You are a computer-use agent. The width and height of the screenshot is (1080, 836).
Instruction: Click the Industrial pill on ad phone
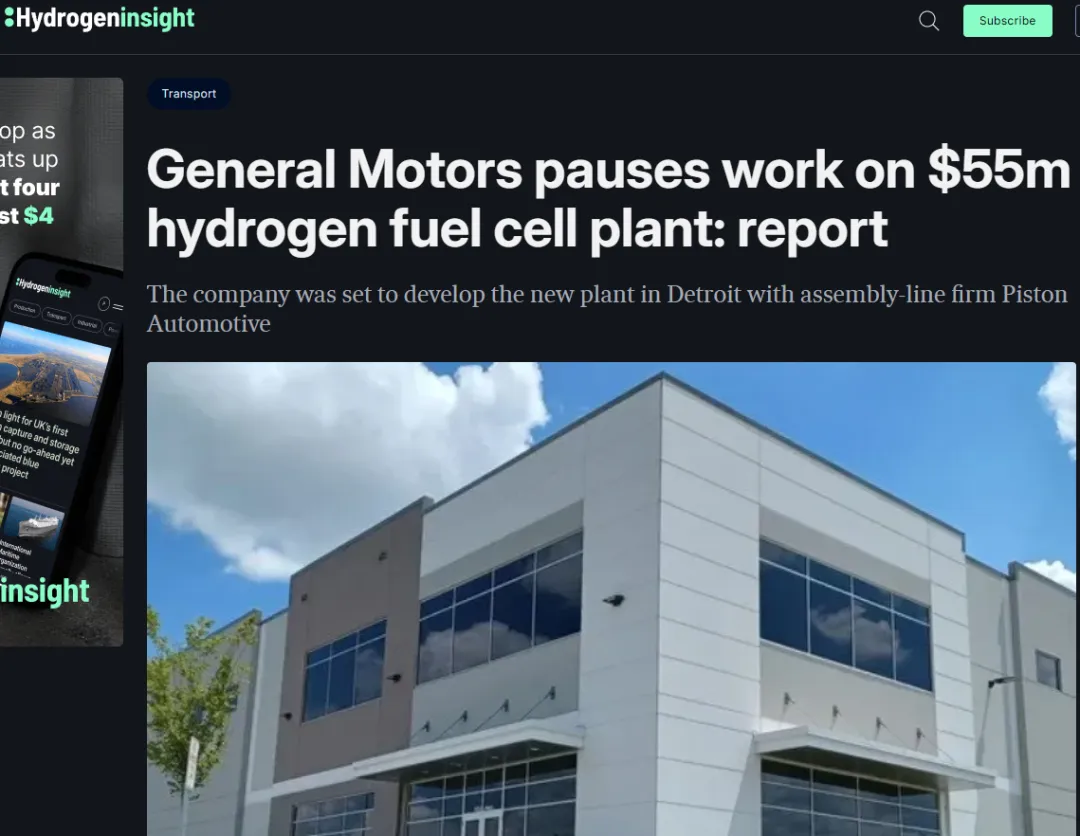point(87,324)
